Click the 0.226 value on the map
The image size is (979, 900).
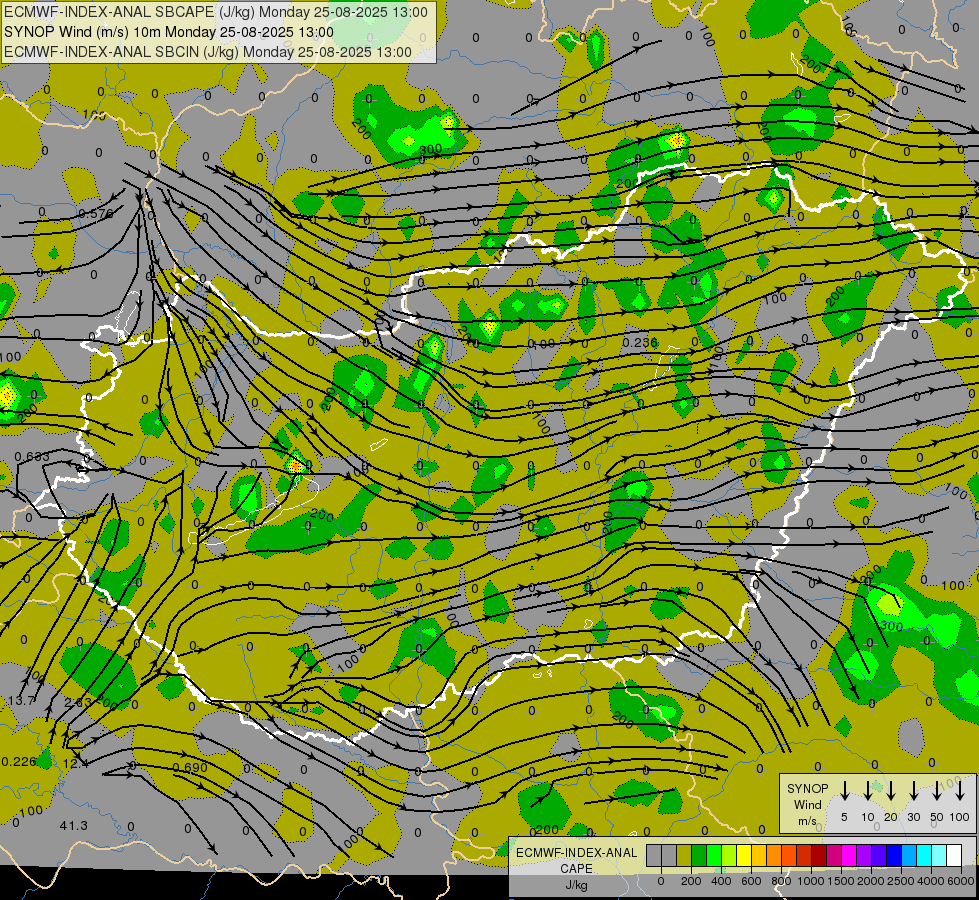19,761
